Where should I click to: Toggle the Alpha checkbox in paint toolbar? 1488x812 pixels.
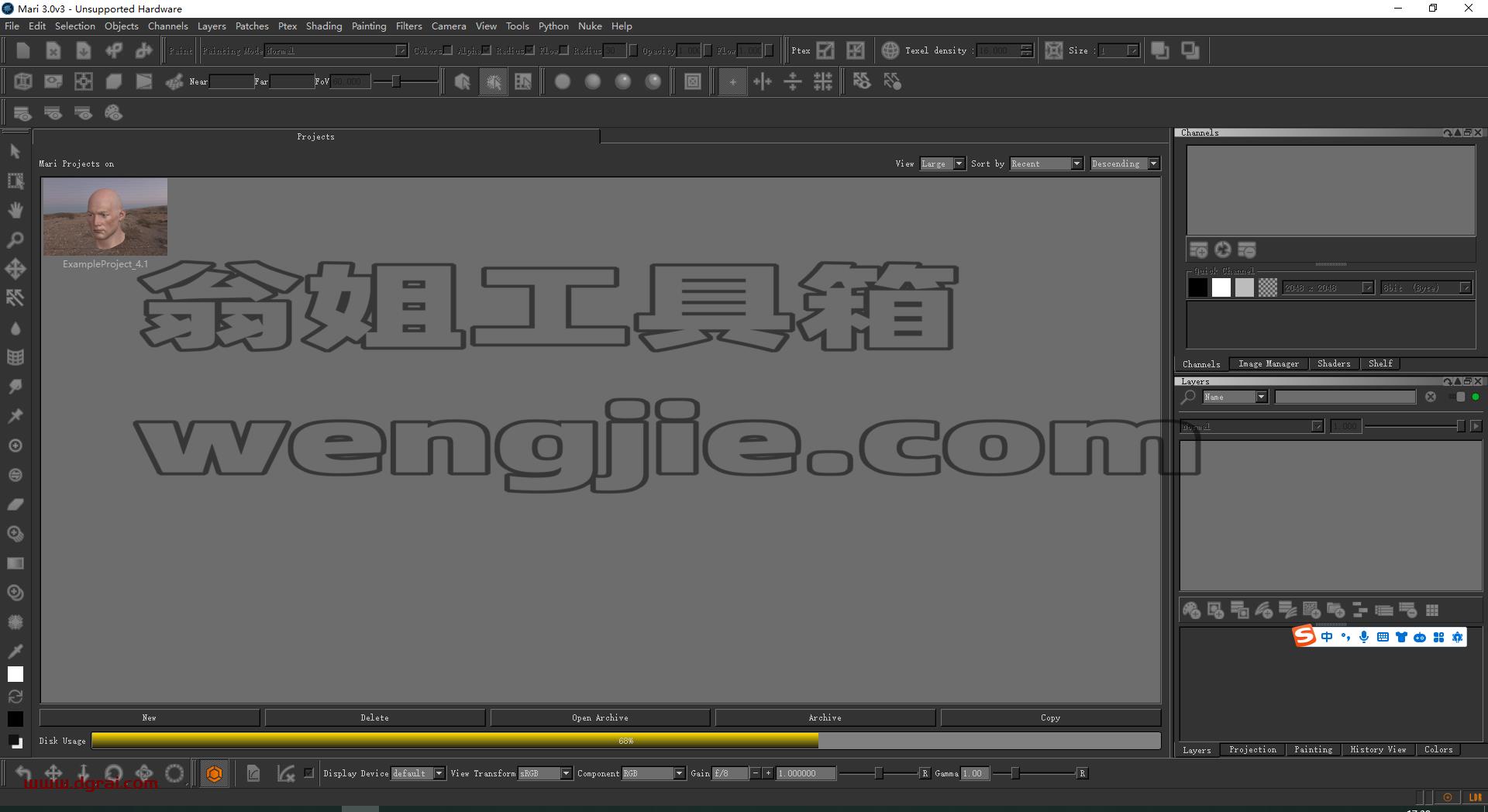486,50
